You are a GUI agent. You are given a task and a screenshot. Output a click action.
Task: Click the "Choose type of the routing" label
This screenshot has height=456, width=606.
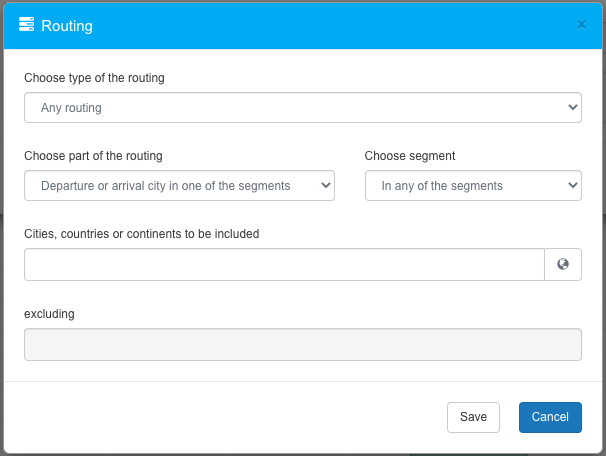(x=94, y=78)
